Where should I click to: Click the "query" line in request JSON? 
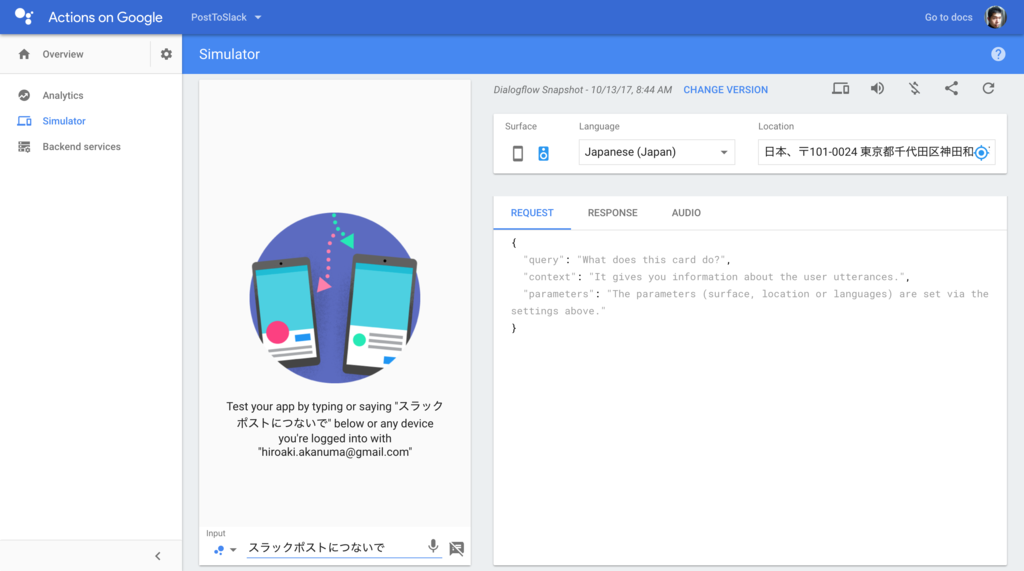(627, 260)
